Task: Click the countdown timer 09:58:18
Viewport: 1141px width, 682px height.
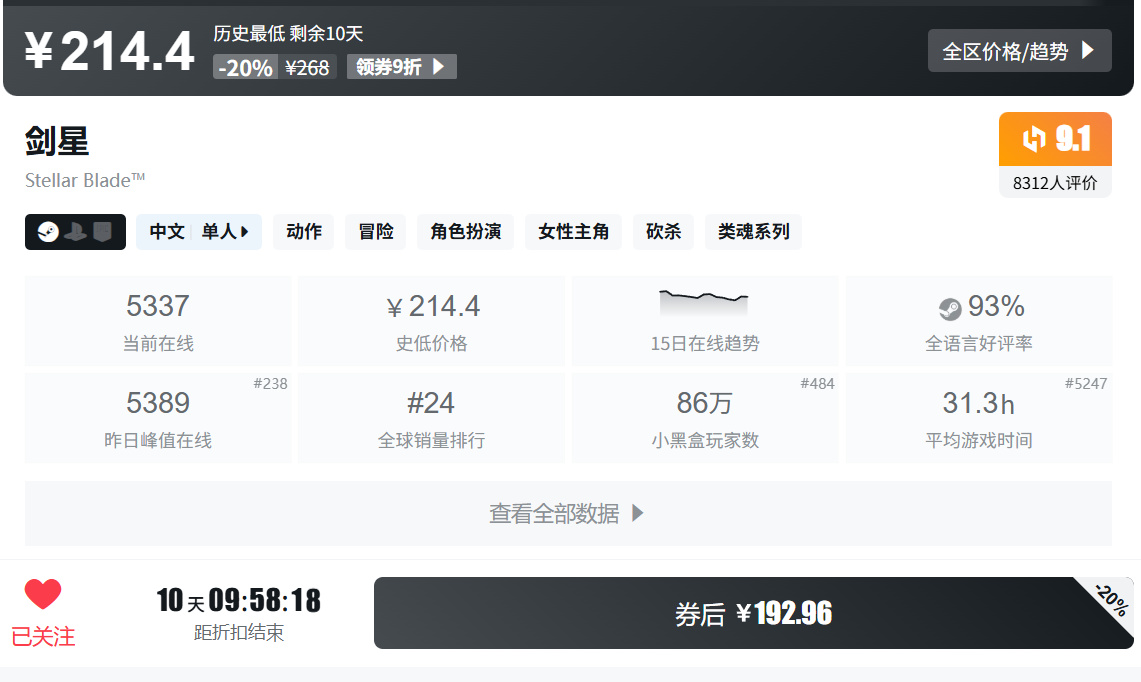Action: click(x=265, y=600)
